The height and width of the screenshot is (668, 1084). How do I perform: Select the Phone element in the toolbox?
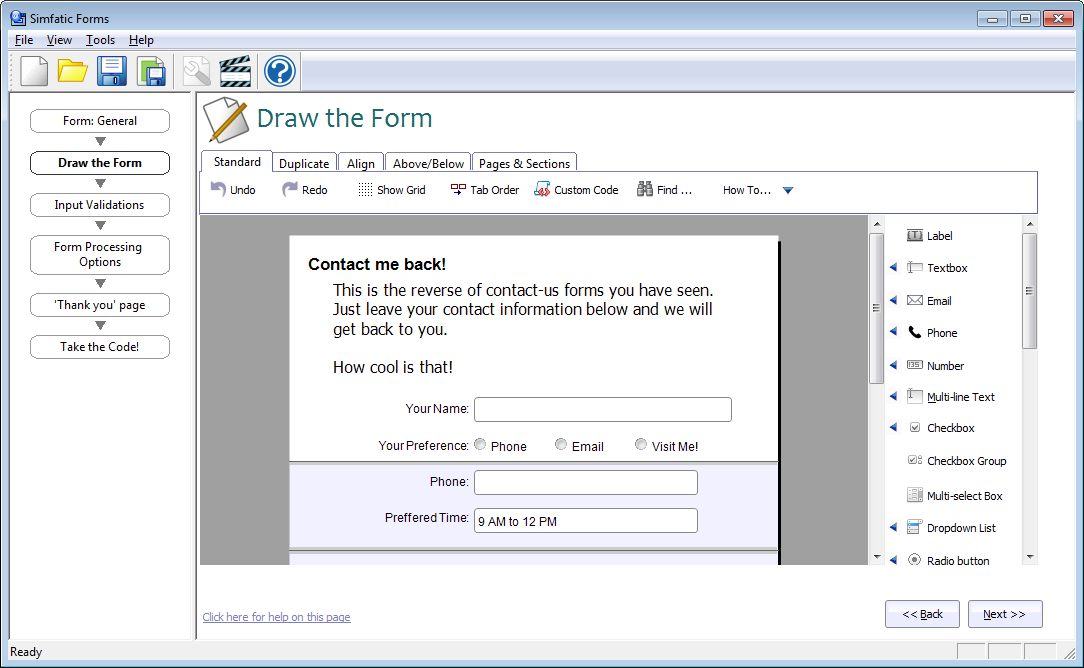click(932, 333)
